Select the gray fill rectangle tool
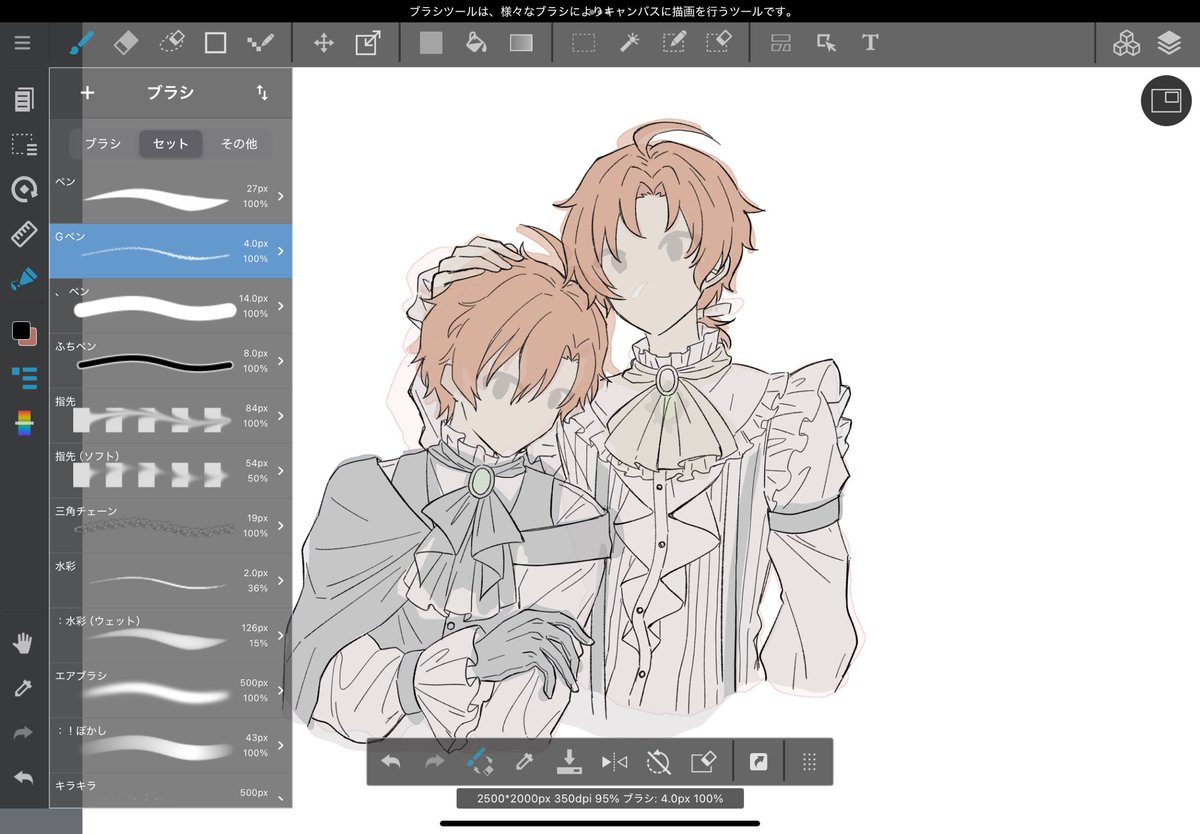 431,43
